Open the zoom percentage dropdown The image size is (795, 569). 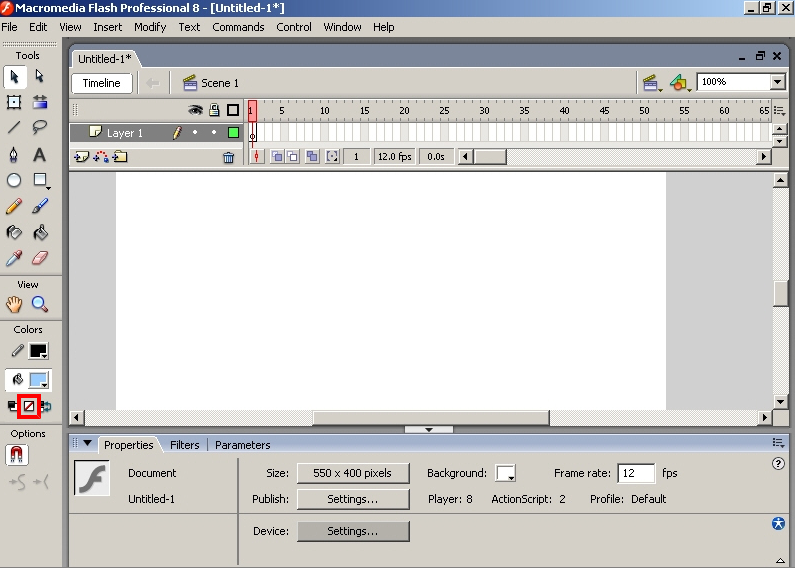[x=777, y=82]
